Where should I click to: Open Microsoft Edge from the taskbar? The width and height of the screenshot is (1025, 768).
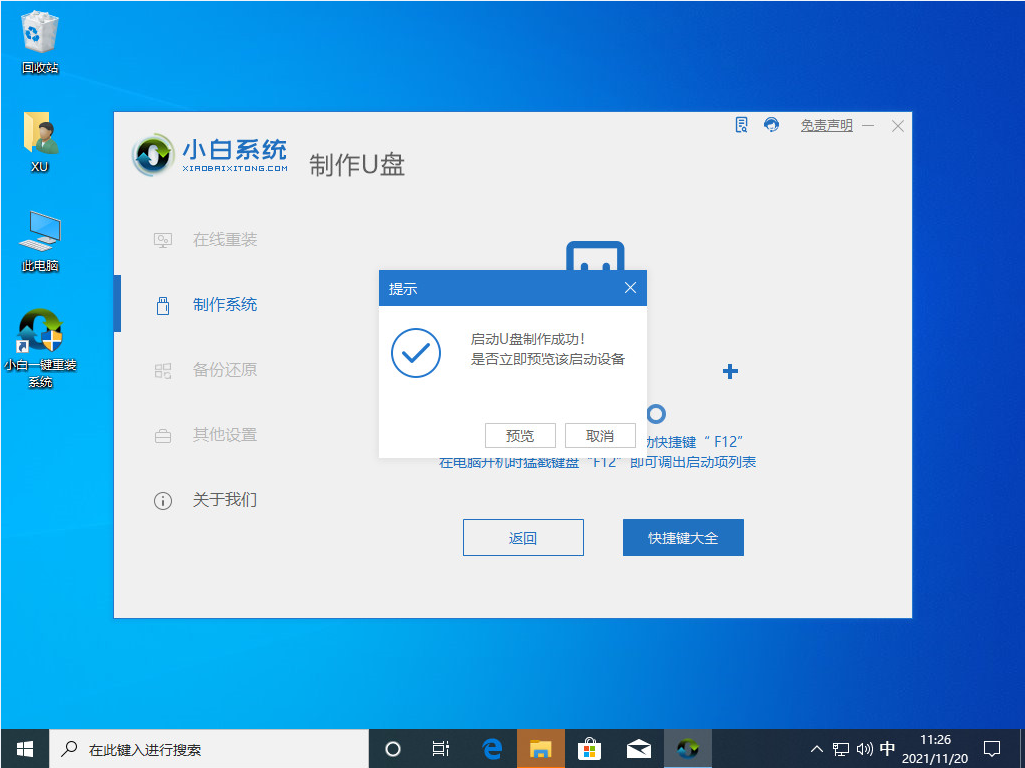(x=492, y=747)
